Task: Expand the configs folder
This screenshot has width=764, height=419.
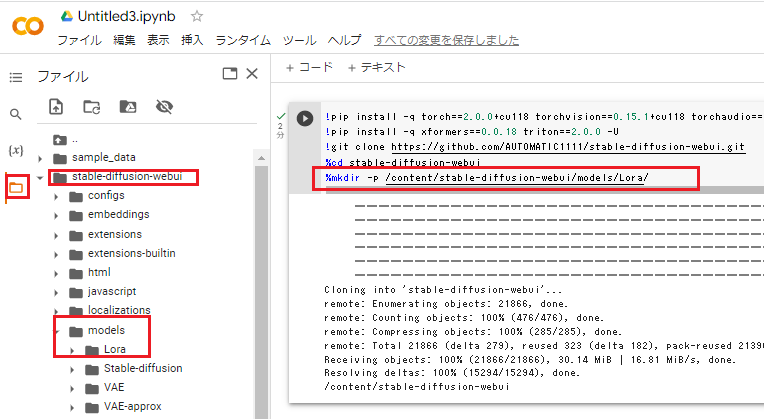Action: tap(58, 195)
